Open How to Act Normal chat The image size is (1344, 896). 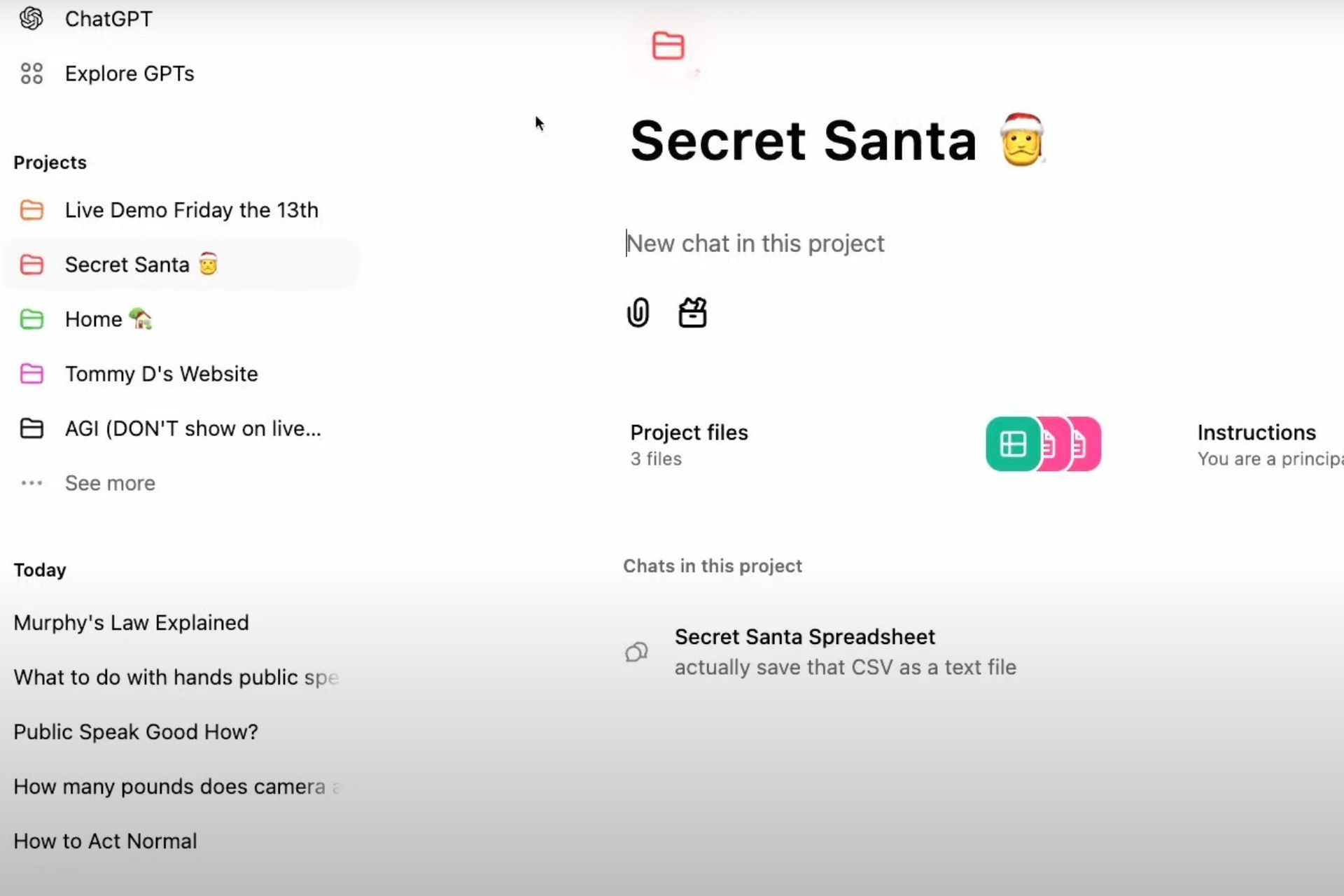106,840
